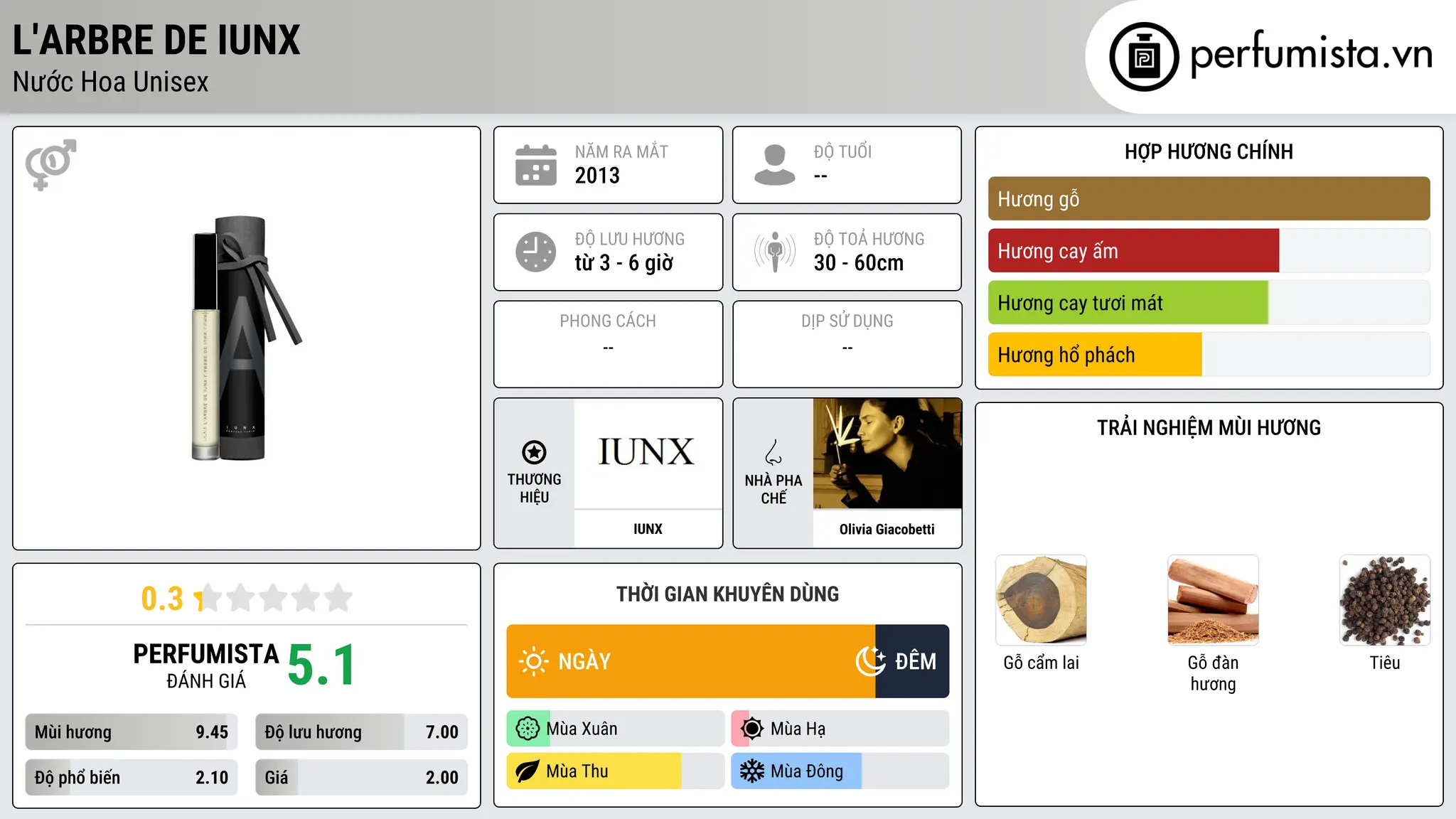
Task: Click the Độ phổ biến 2.10 score bar
Action: (132, 778)
